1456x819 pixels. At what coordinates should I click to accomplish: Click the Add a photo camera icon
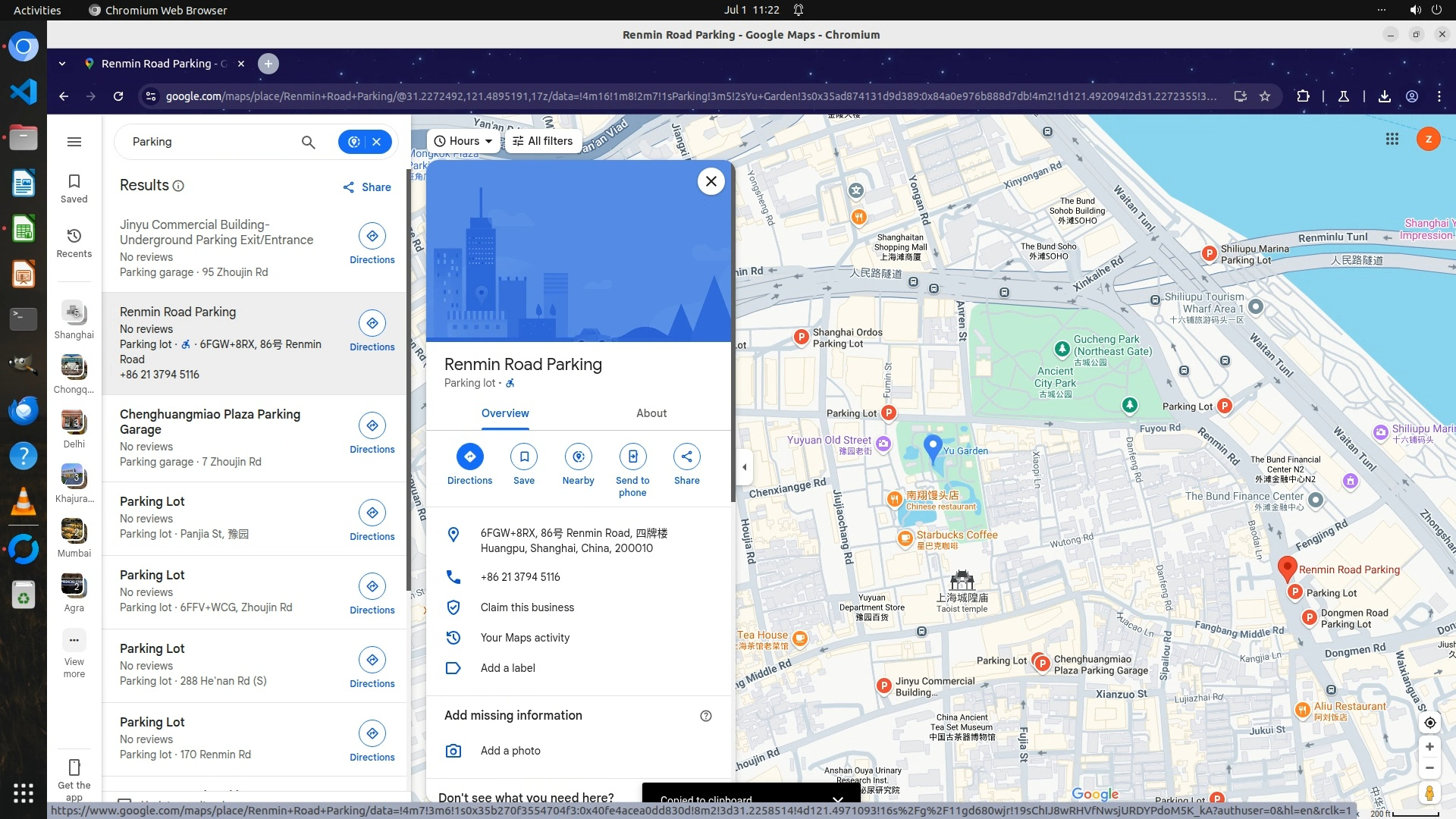tap(453, 751)
